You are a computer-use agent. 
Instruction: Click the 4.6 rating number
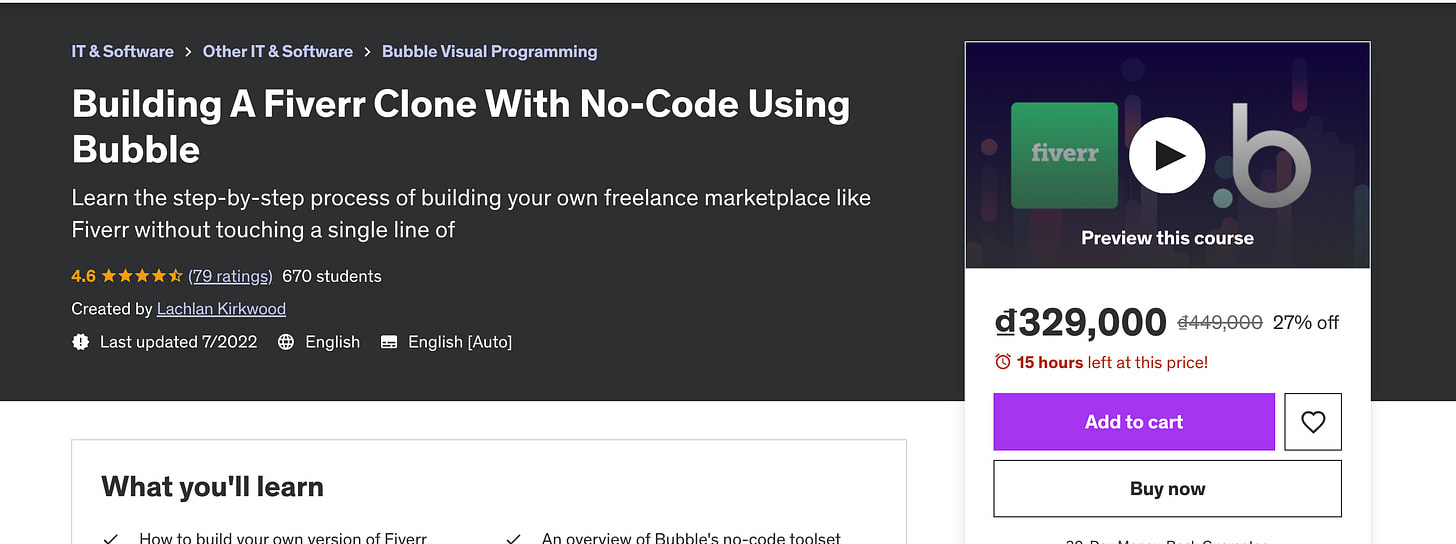point(84,276)
